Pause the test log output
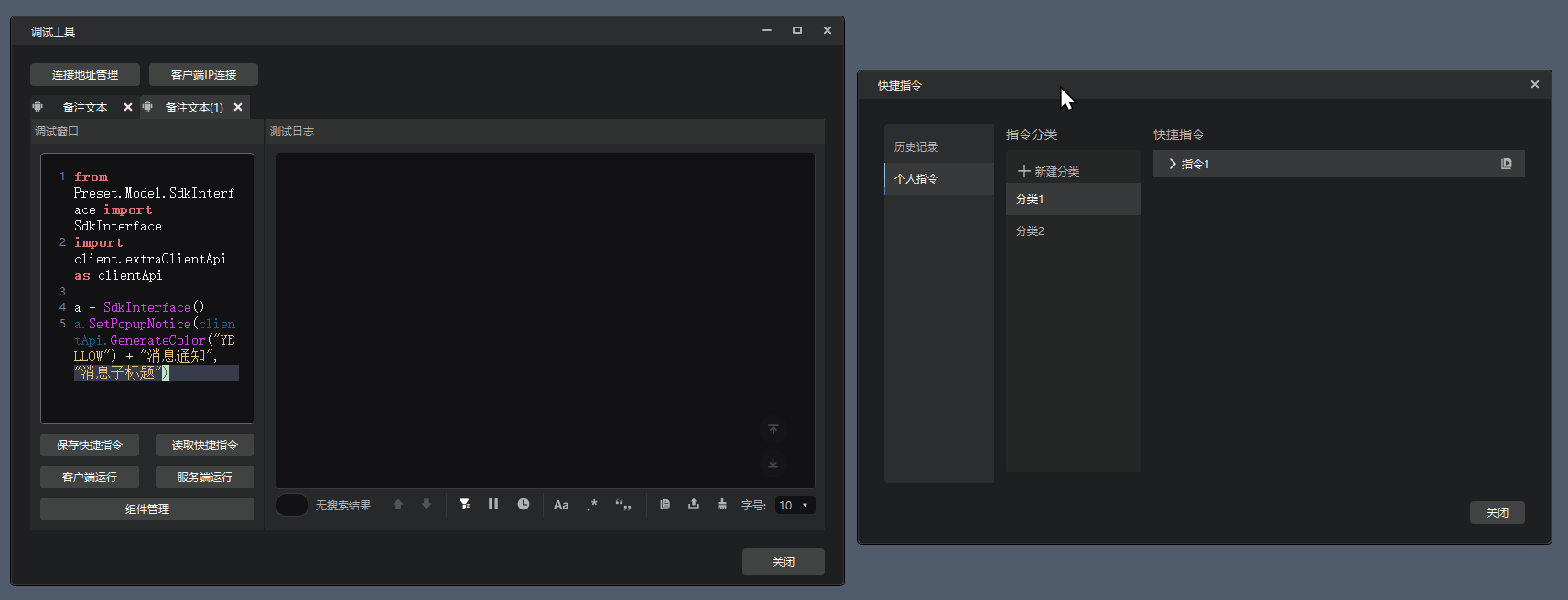Screen dimensions: 1568x600 pos(493,504)
